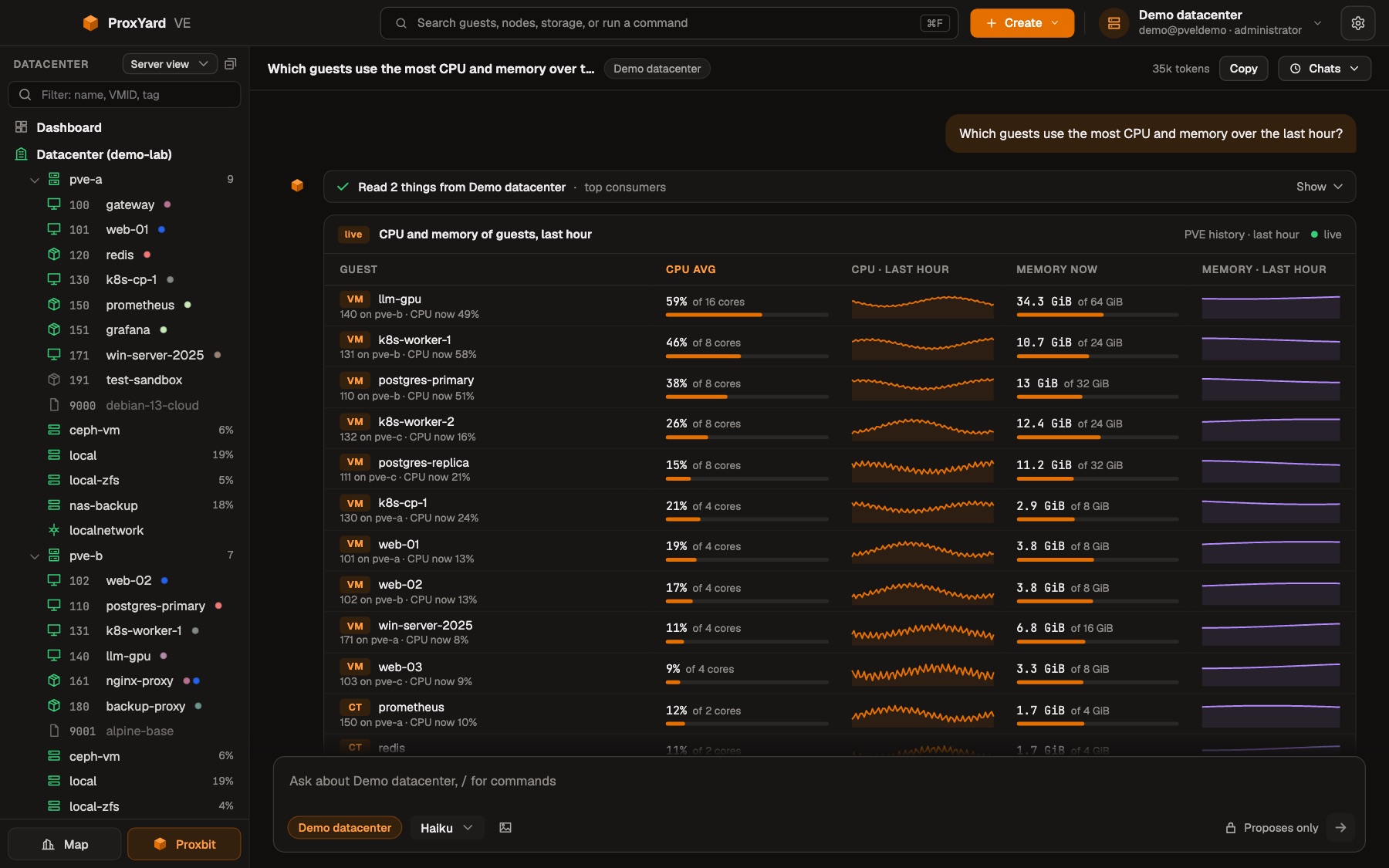1389x868 pixels.
Task: Open the Create dropdown button
Action: pos(1022,23)
